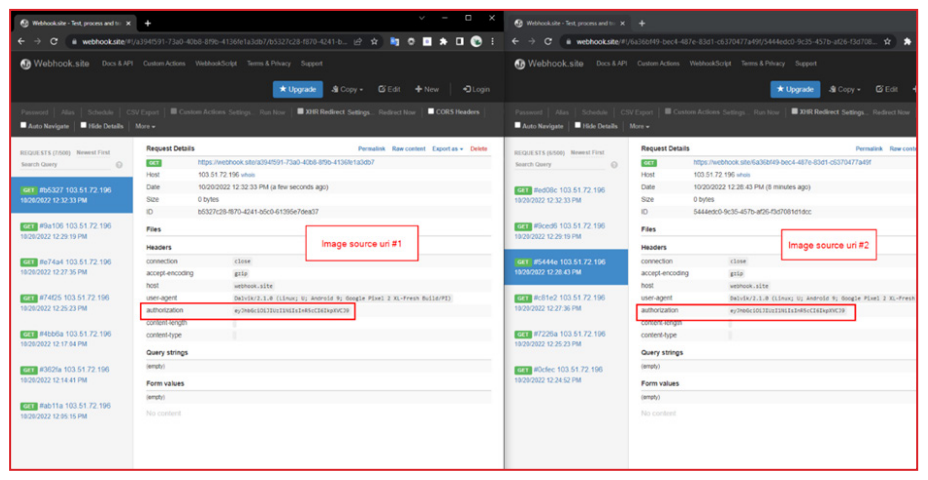
Task: Click the Search Query field in the left window
Action: pyautogui.click(x=65, y=165)
